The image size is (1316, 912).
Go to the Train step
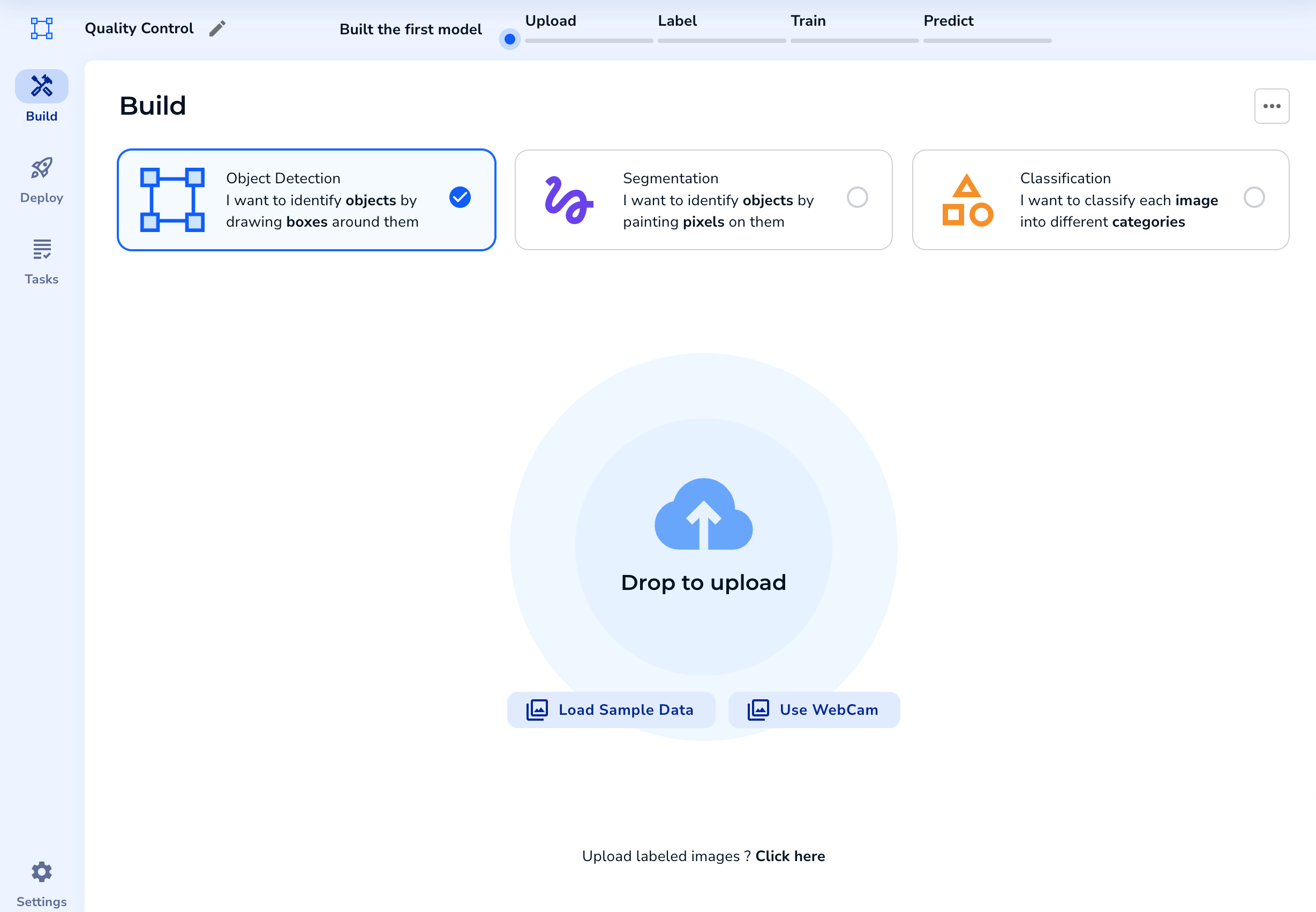[808, 21]
